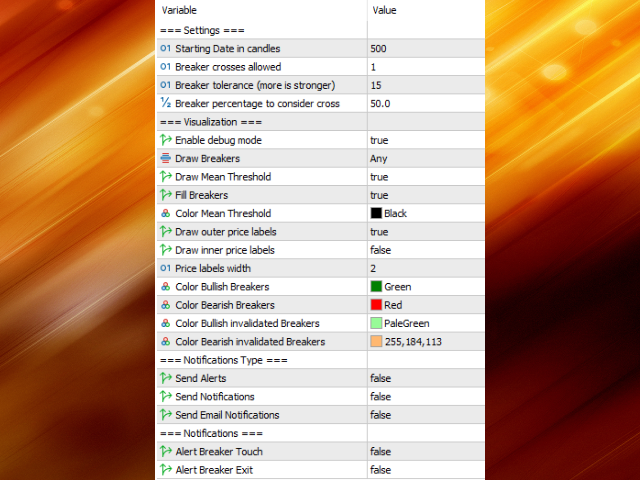Click the boolean icon beside Send Alerts
The width and height of the screenshot is (640, 480).
tap(165, 378)
